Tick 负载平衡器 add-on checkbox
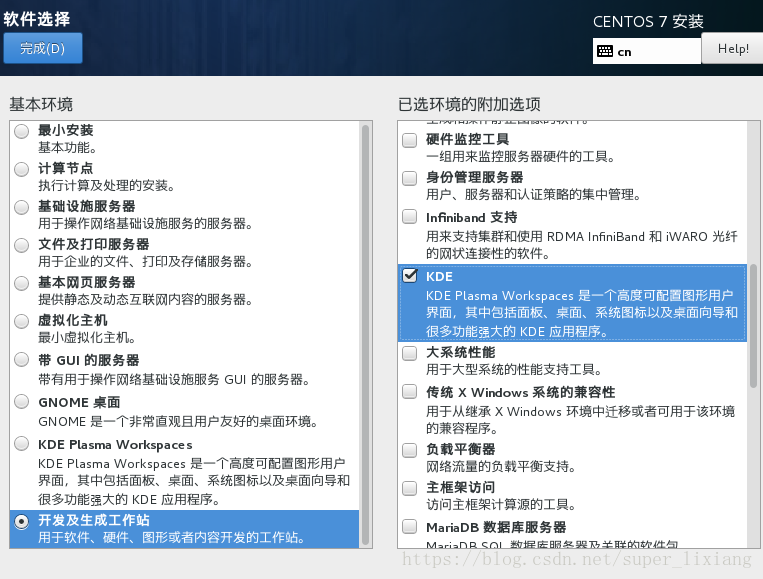Screen dimensions: 763x579 [x=410, y=450]
